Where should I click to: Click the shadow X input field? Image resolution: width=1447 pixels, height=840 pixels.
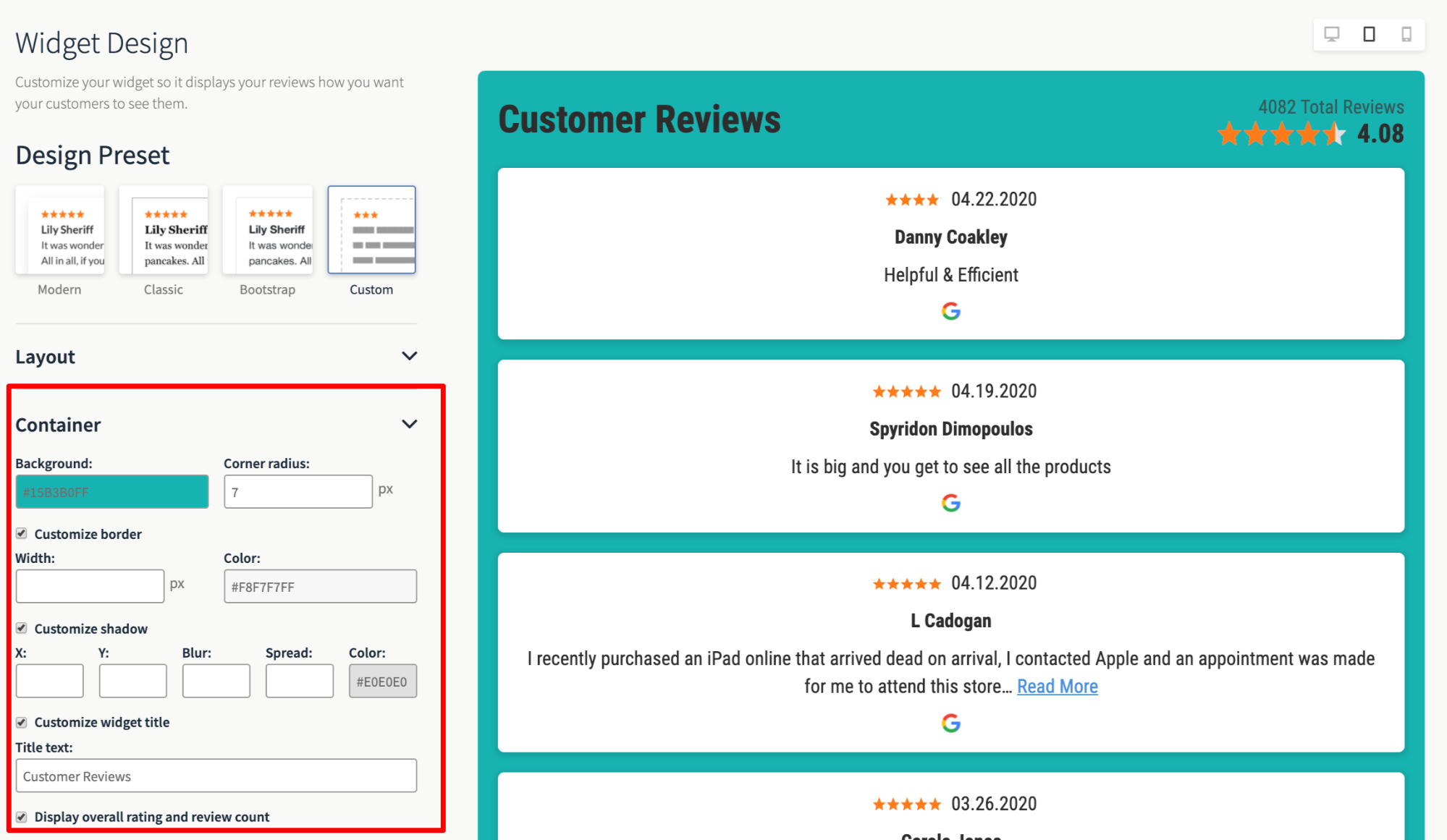click(49, 681)
